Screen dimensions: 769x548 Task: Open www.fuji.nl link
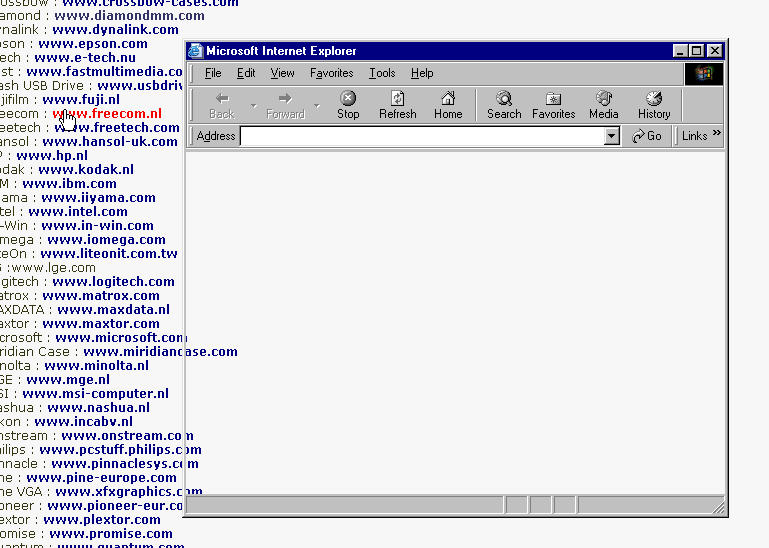point(81,100)
